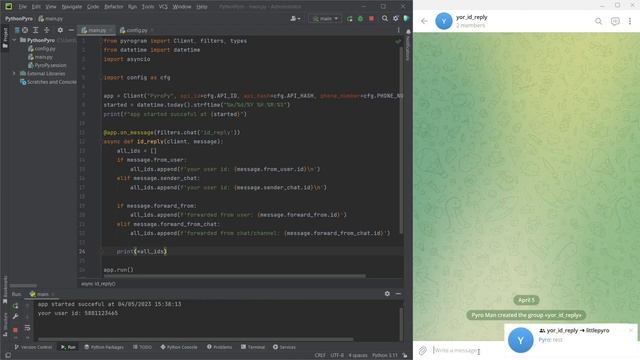
Task: Select Scratches and Consoles item
Action: click(48, 82)
